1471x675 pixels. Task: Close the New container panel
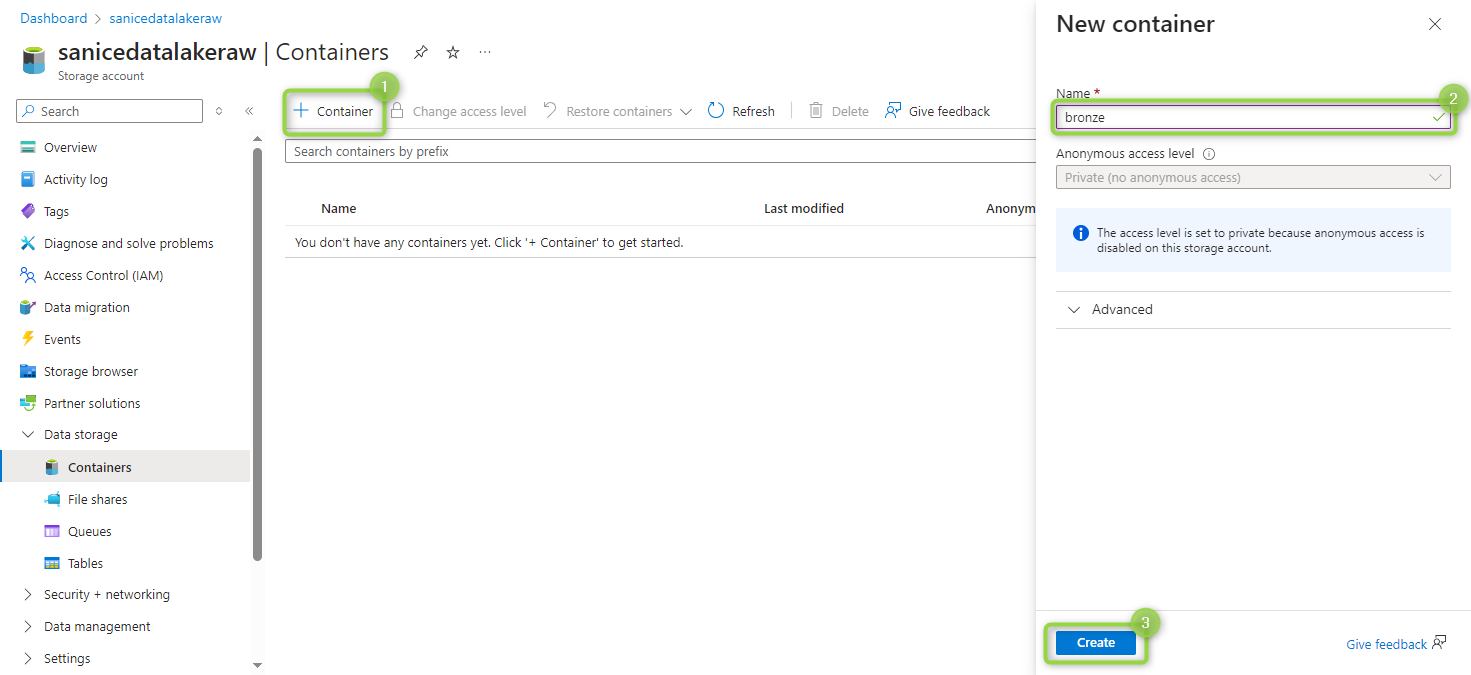pos(1435,24)
